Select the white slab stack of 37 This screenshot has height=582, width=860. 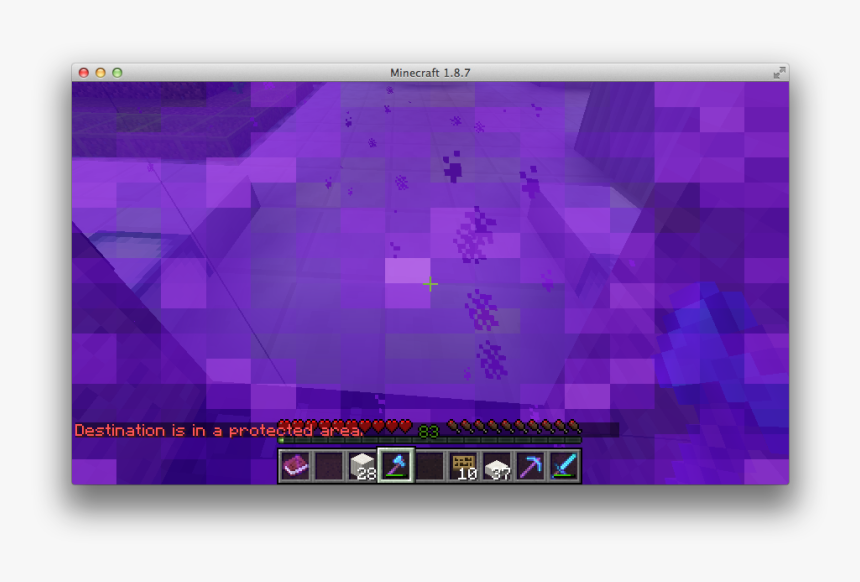497,466
